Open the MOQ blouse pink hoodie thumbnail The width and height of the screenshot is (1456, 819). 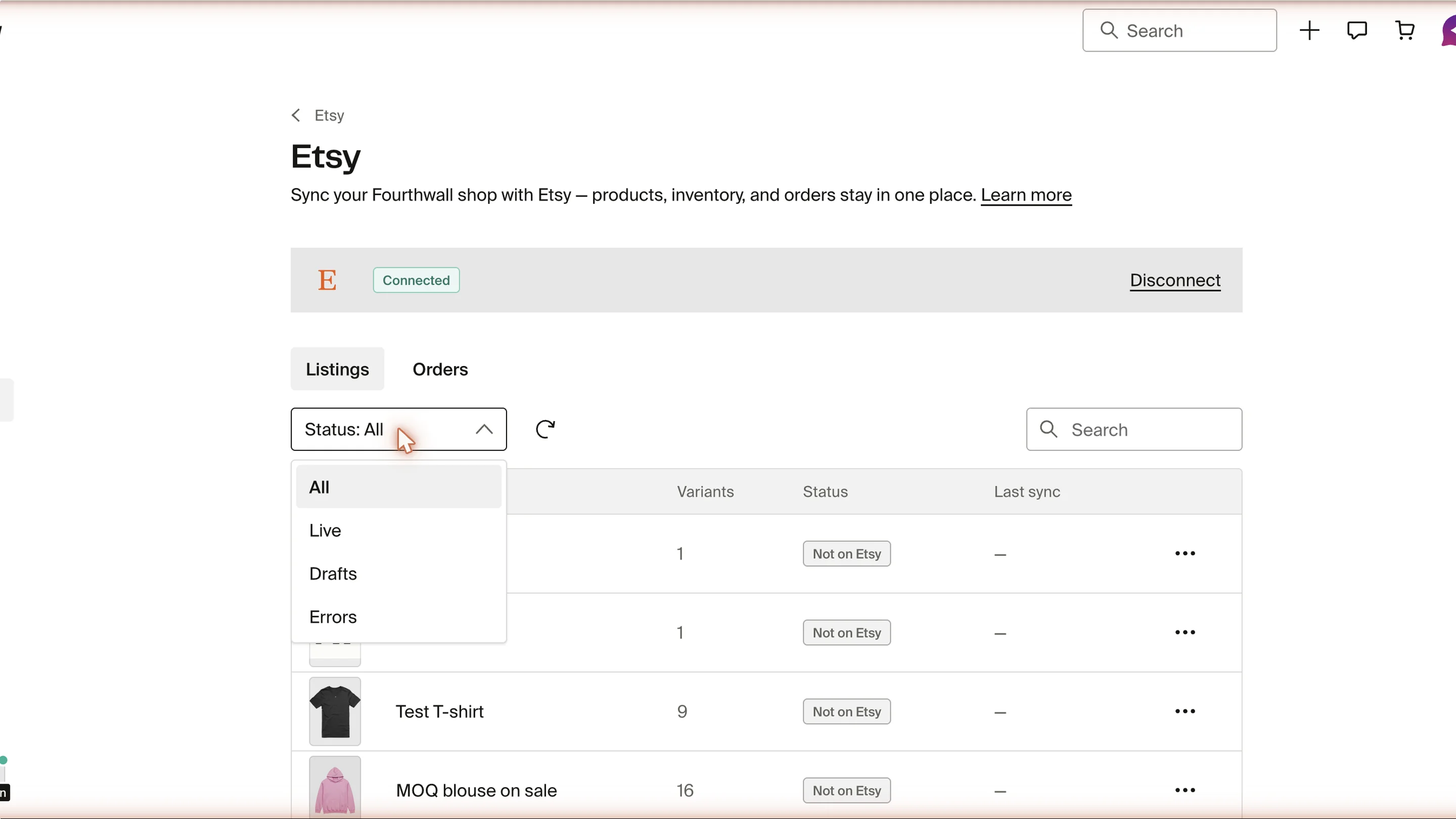[x=335, y=787]
